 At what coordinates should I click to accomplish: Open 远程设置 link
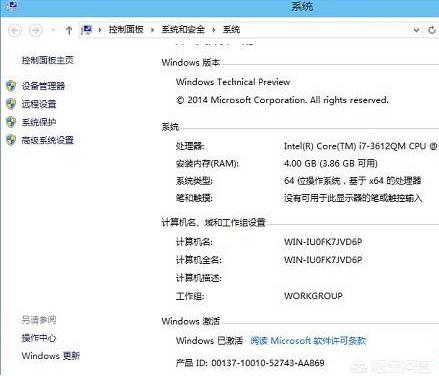point(39,104)
